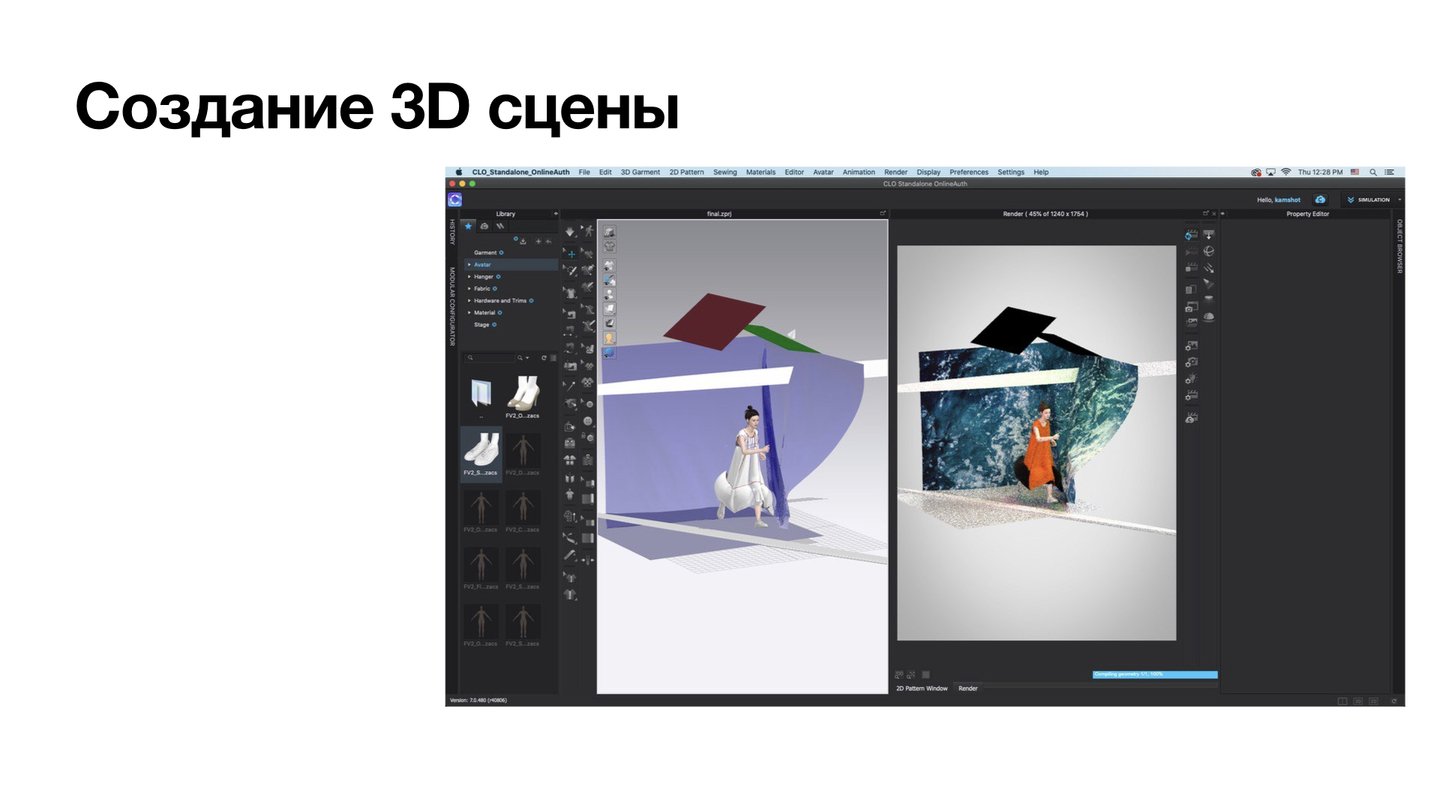Image resolution: width=1440 pixels, height=810 pixels.
Task: Click the gear icon beside Stage
Action: (x=494, y=325)
